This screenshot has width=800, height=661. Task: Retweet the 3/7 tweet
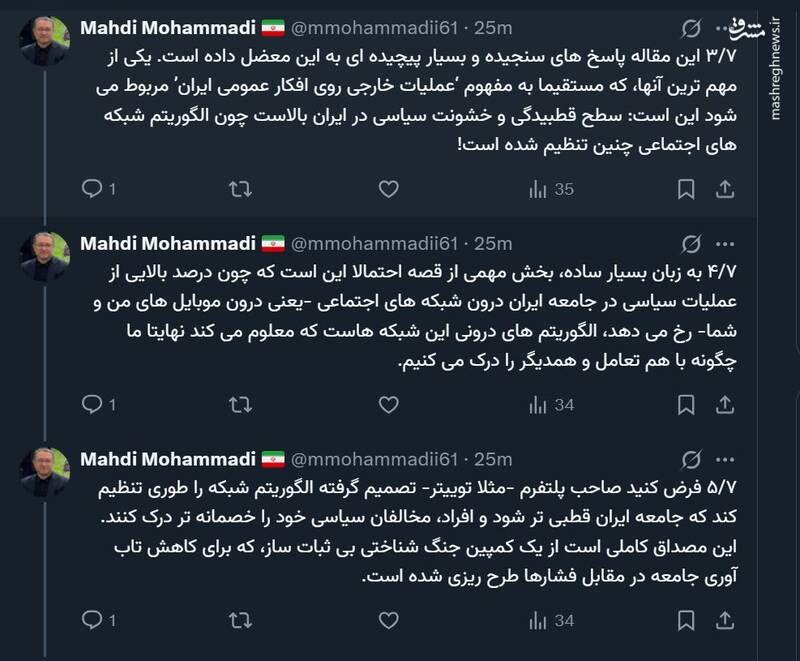[x=240, y=188]
